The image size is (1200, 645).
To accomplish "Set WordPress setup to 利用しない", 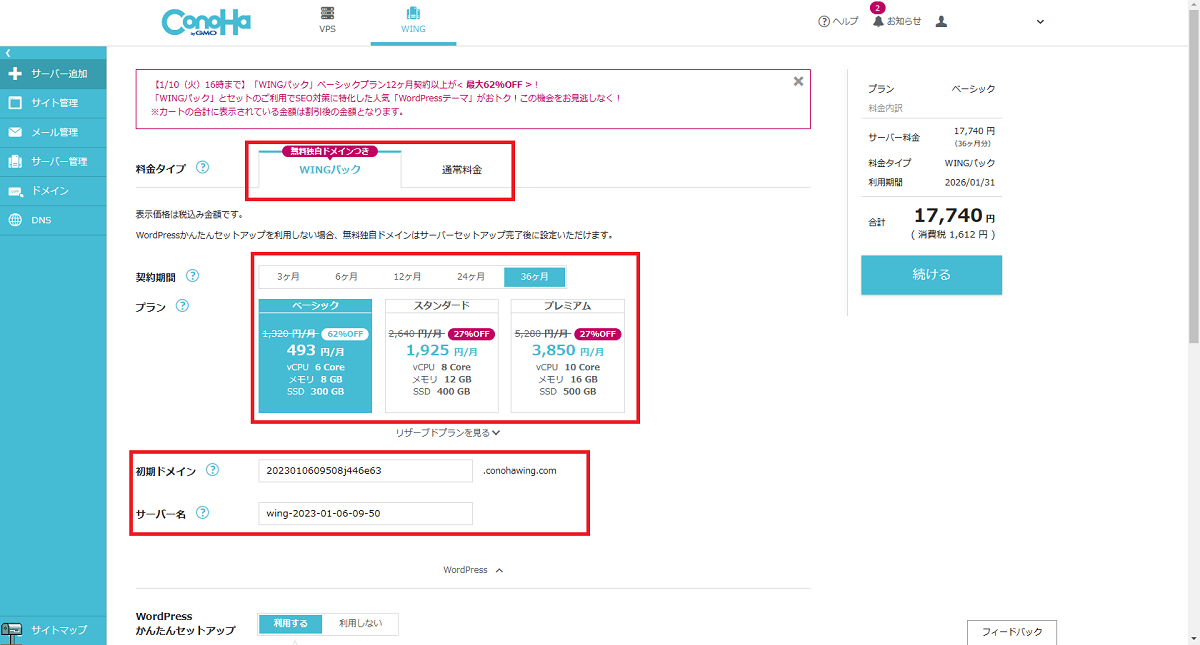I will [361, 624].
